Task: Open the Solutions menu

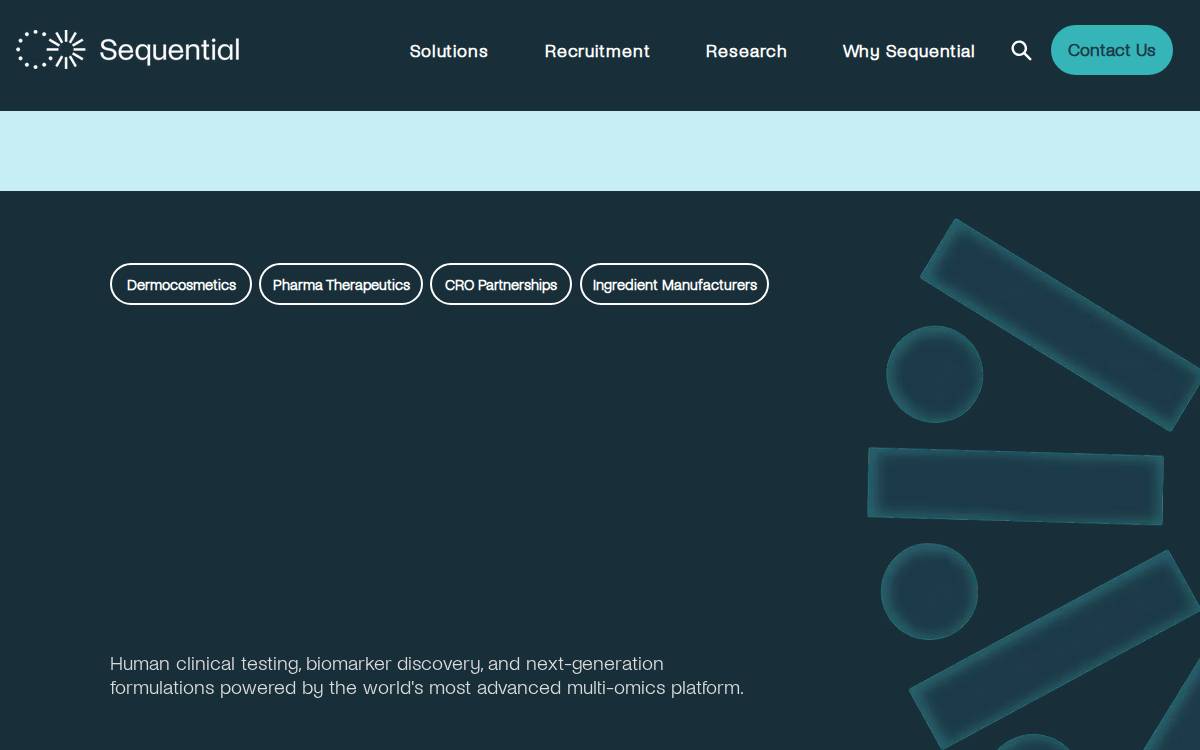Action: click(449, 51)
